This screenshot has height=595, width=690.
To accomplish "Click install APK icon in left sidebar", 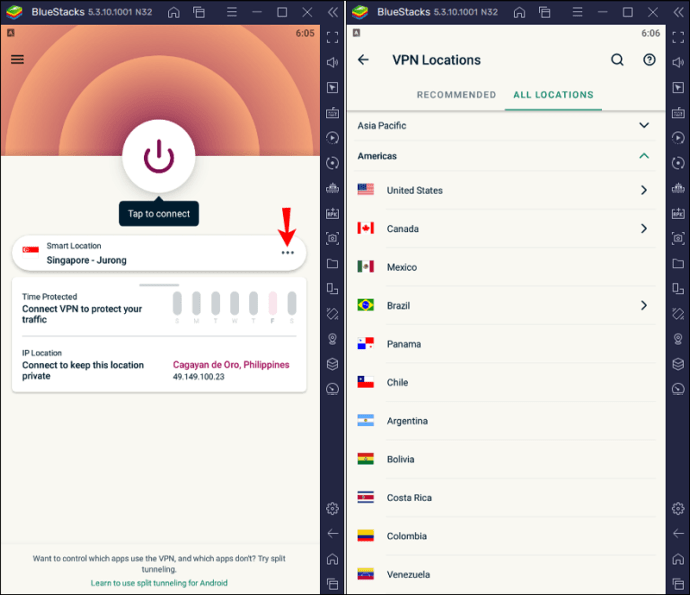I will (332, 213).
